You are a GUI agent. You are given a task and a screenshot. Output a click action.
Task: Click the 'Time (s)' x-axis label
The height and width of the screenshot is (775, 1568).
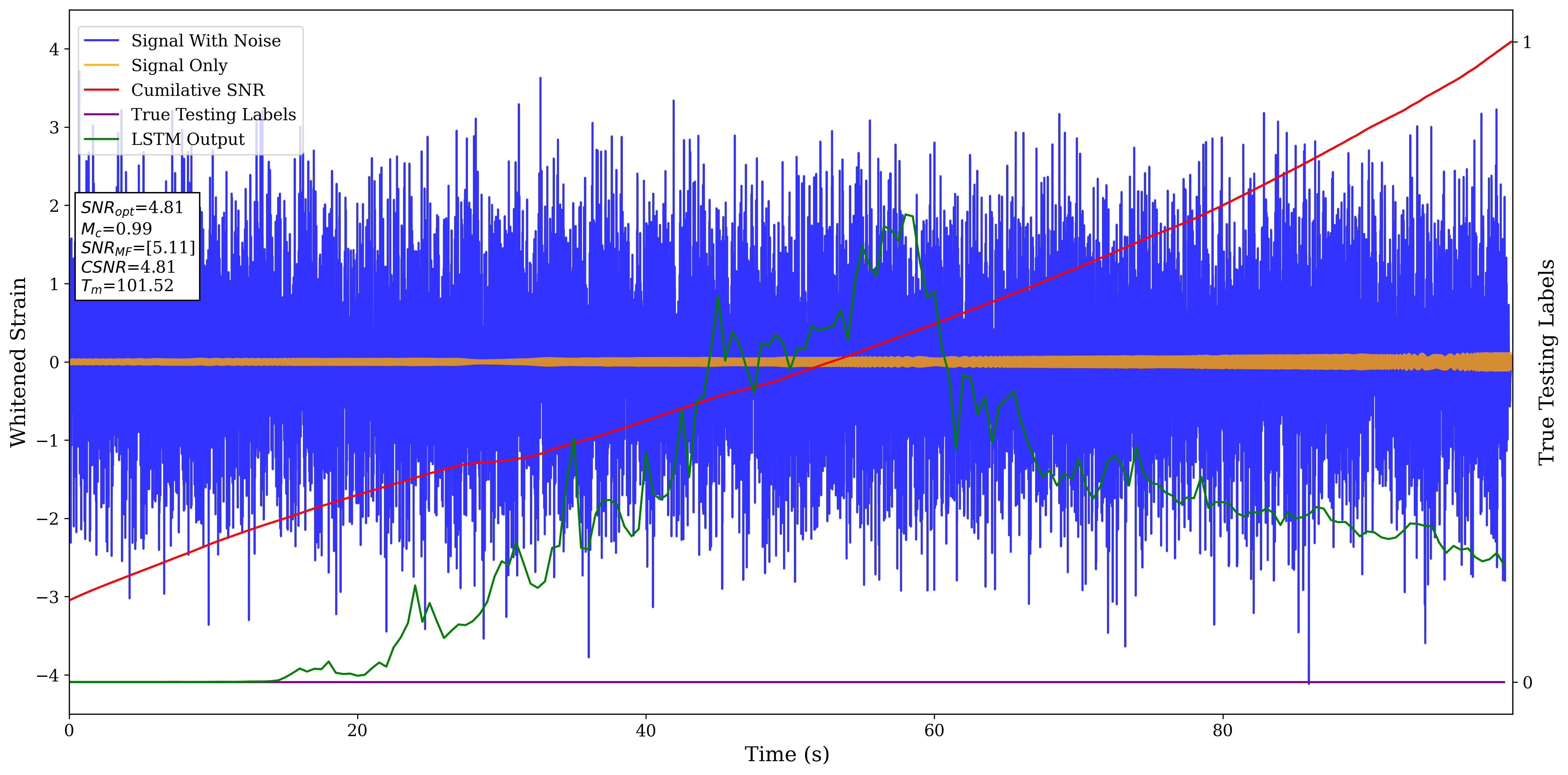click(x=786, y=754)
